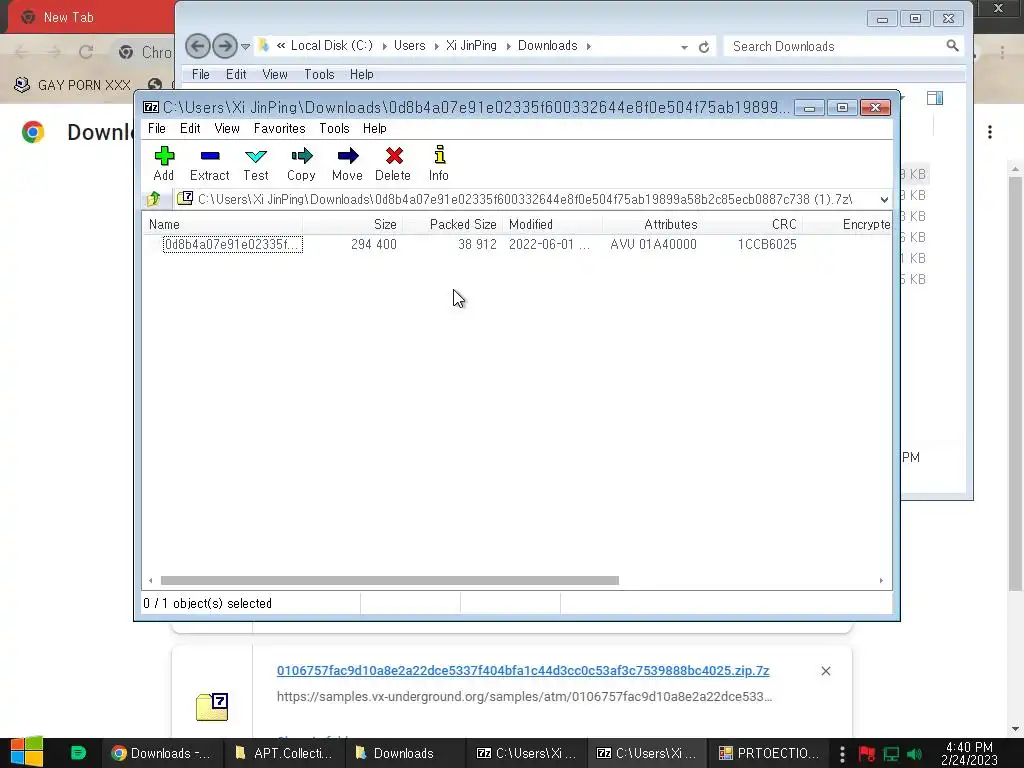Image resolution: width=1024 pixels, height=768 pixels.
Task: Open the Explorer address history dropdown
Action: (684, 47)
